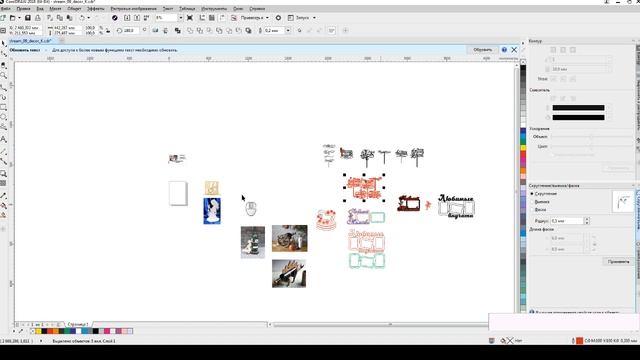Click the upper black color bar in docker
The width and height of the screenshot is (640, 360).
pyautogui.click(x=578, y=108)
